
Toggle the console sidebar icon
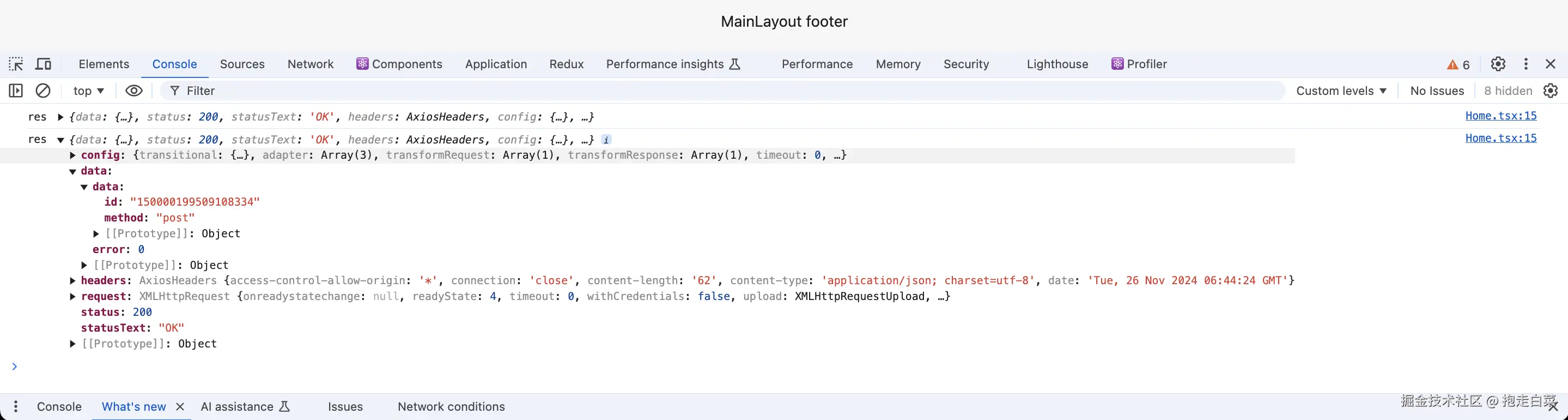coord(16,91)
